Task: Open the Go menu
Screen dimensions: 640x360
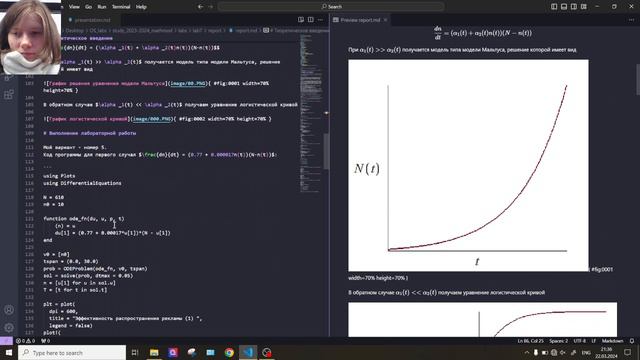Action: [89, 7]
